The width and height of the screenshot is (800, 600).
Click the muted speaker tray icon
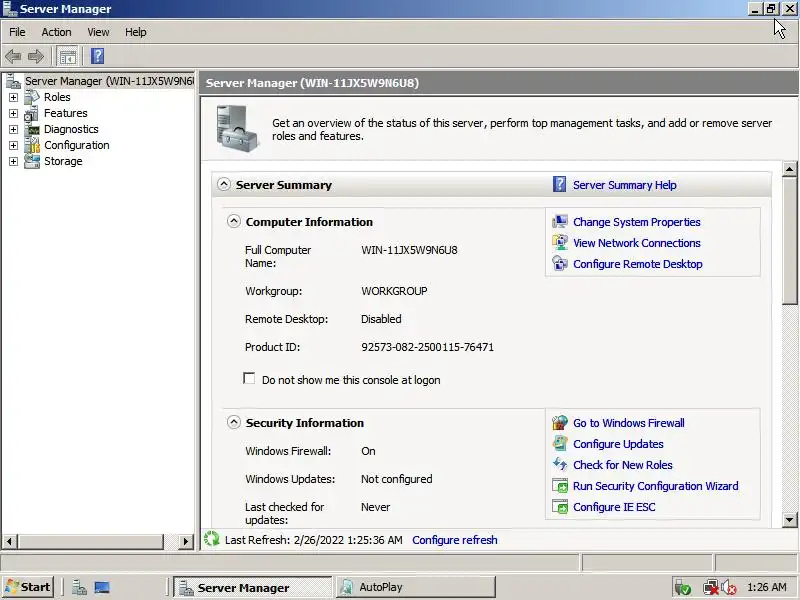729,587
